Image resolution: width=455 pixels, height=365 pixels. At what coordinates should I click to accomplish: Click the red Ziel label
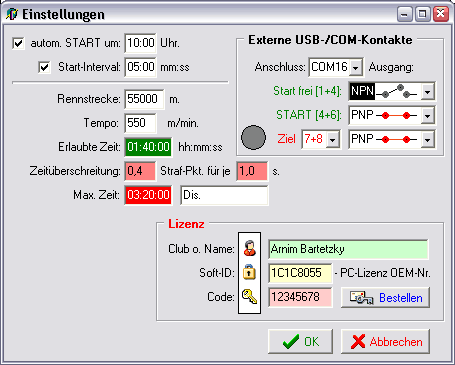click(x=287, y=139)
